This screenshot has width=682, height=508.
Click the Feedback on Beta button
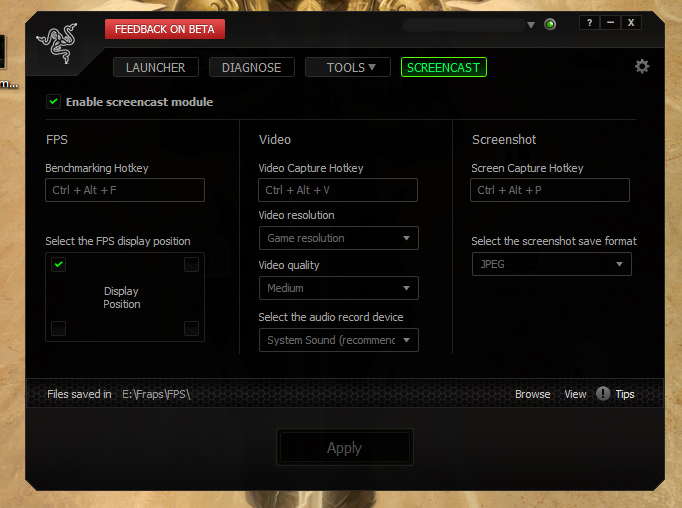click(x=165, y=29)
